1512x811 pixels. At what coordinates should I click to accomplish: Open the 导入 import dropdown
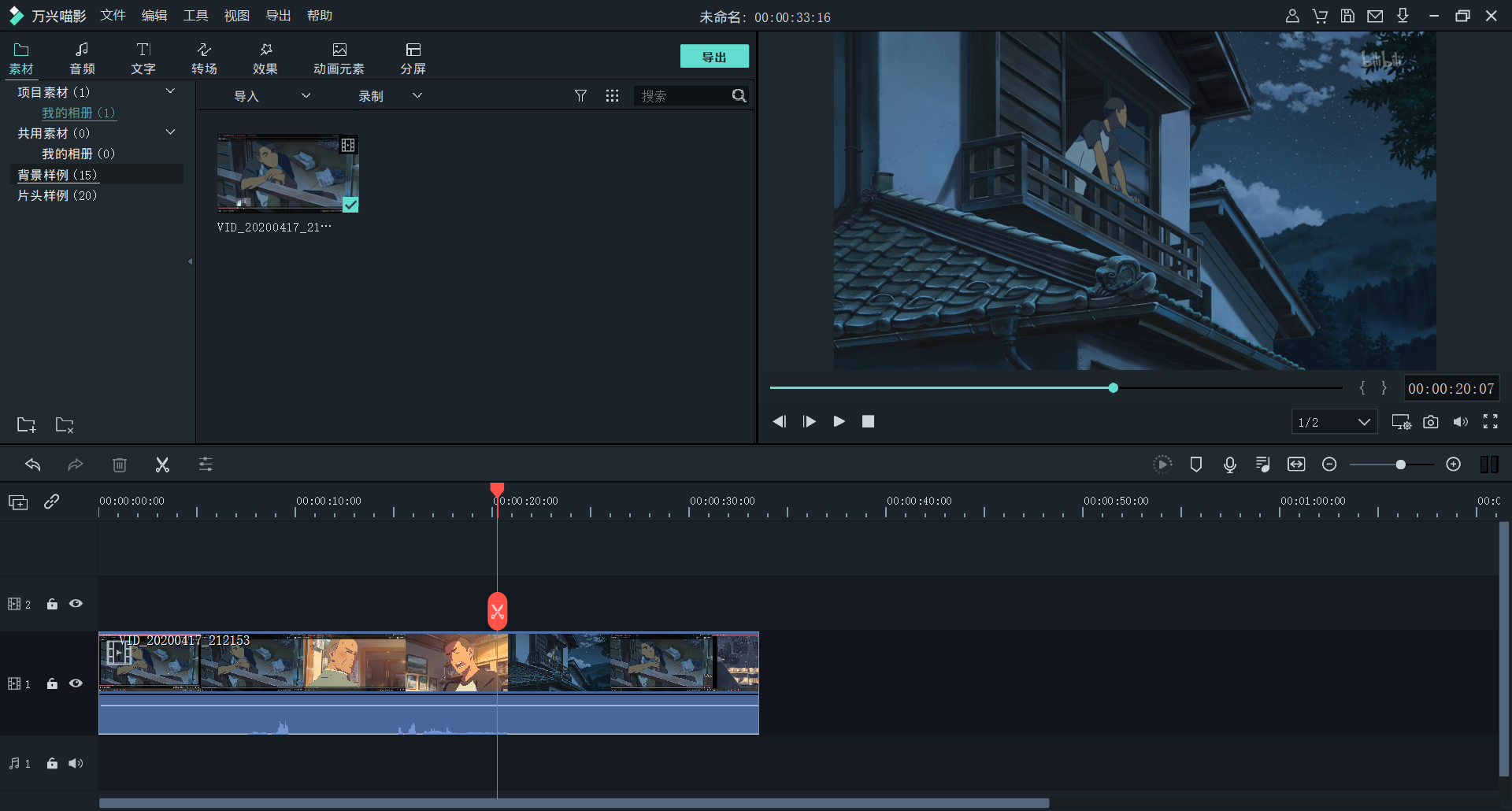pyautogui.click(x=272, y=96)
